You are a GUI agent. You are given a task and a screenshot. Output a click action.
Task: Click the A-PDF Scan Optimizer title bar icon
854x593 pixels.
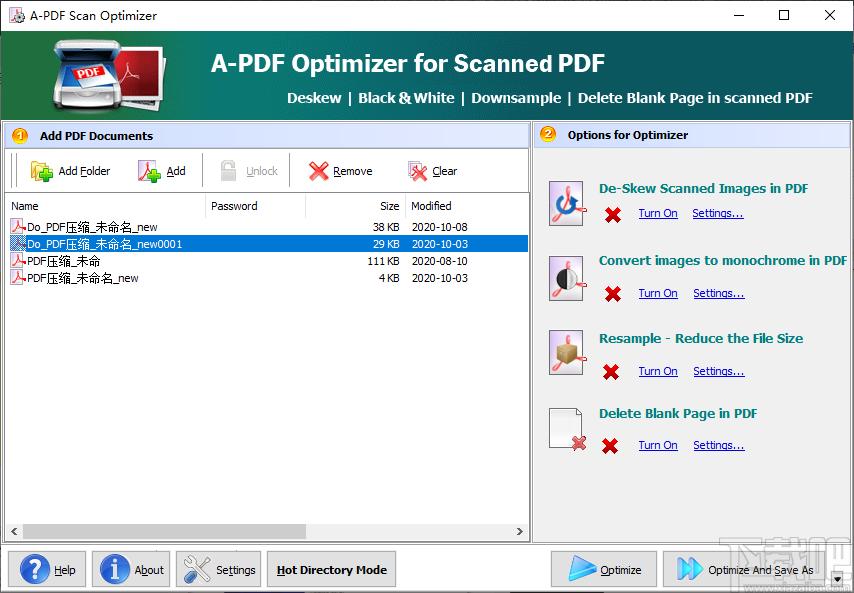[17, 15]
